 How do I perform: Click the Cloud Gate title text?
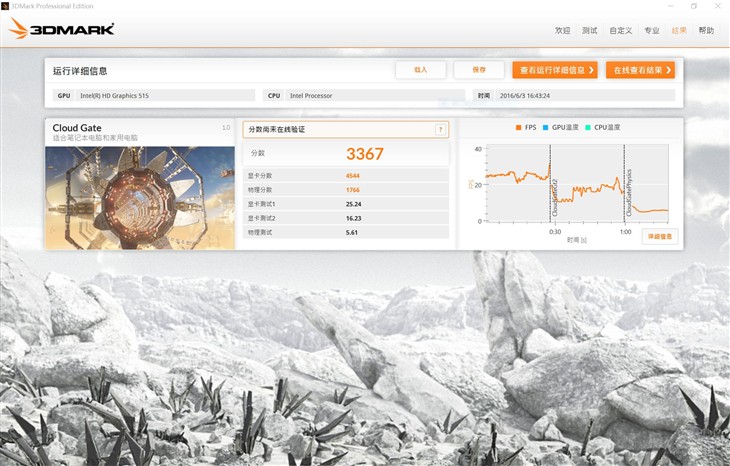coord(77,128)
